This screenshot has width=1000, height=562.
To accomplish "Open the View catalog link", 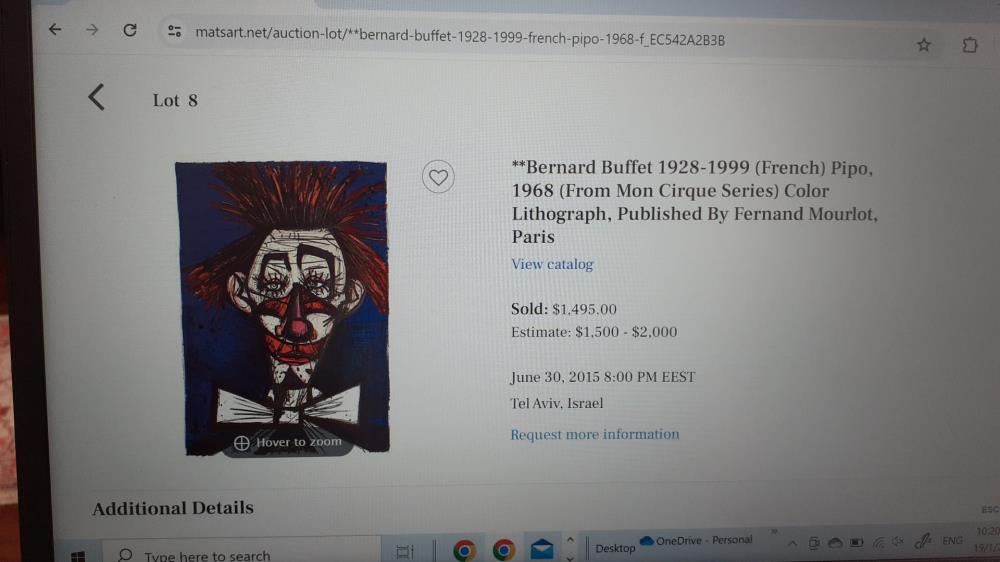I will 552,263.
